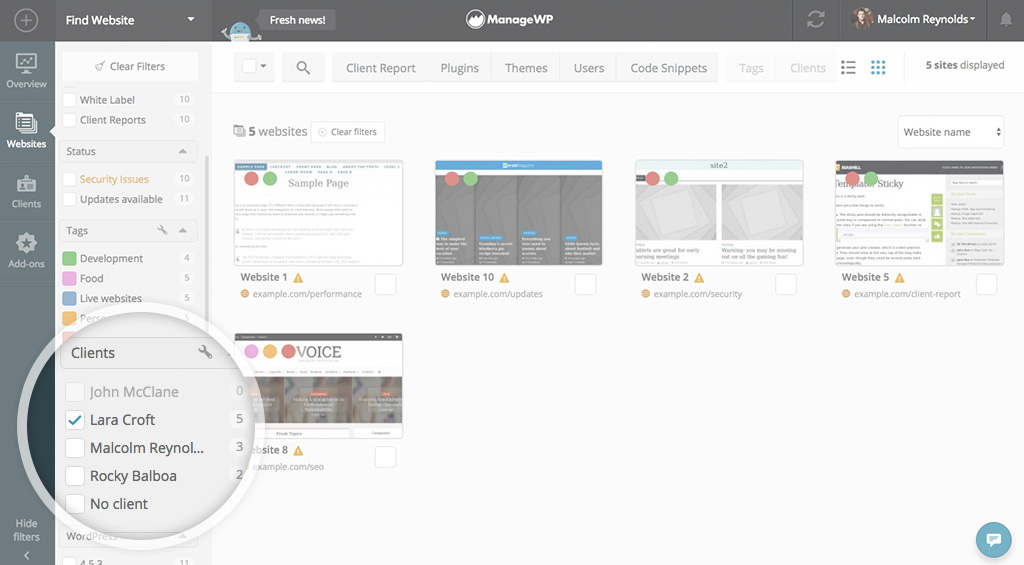Open the Website name sort dropdown
Screen dimensions: 1024x565
coord(950,132)
